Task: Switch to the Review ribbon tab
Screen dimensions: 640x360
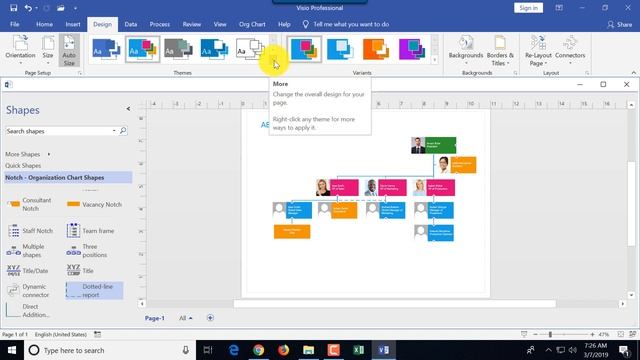Action: click(x=191, y=24)
